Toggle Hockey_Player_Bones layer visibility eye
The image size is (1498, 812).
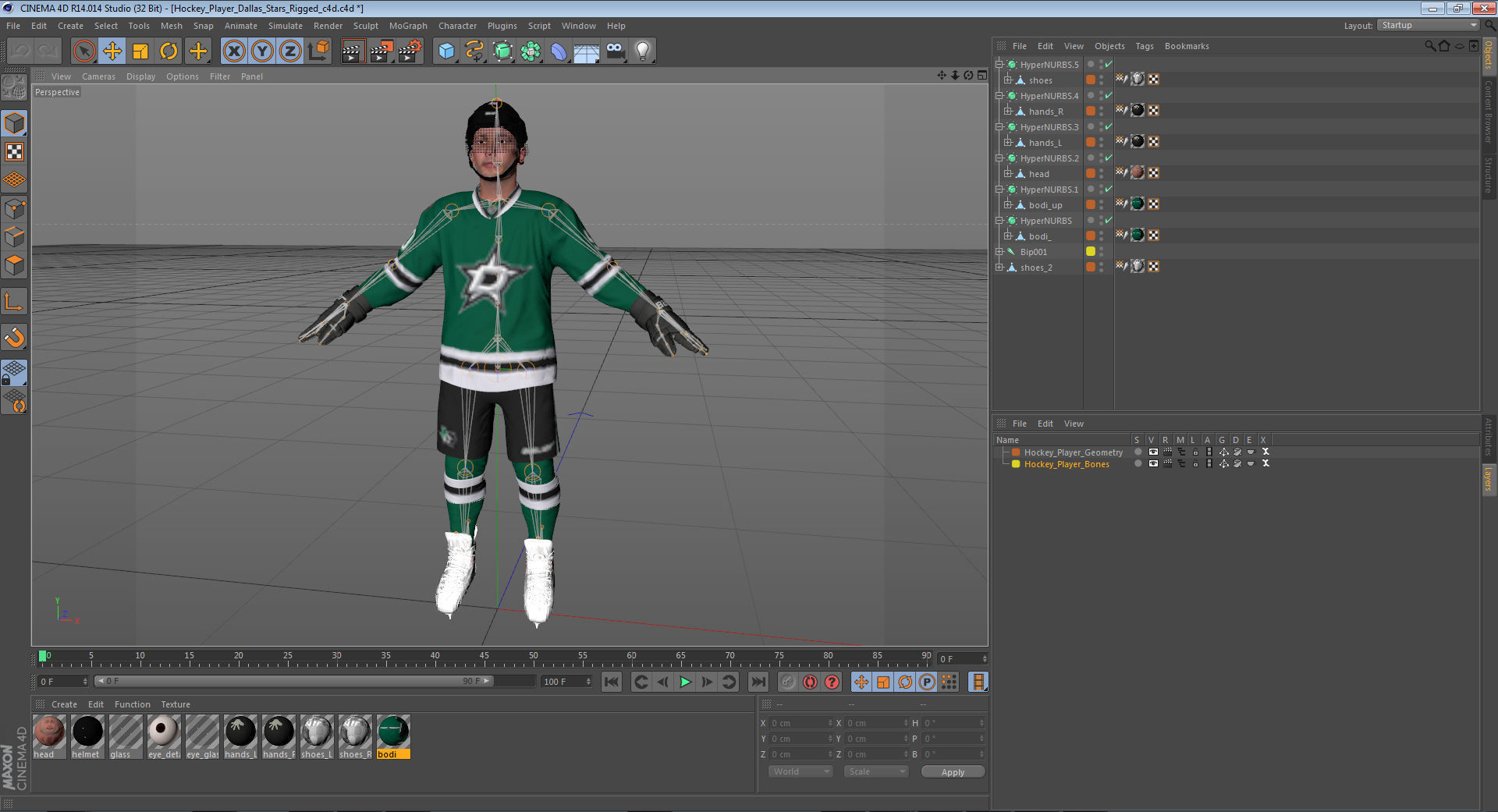1153,463
